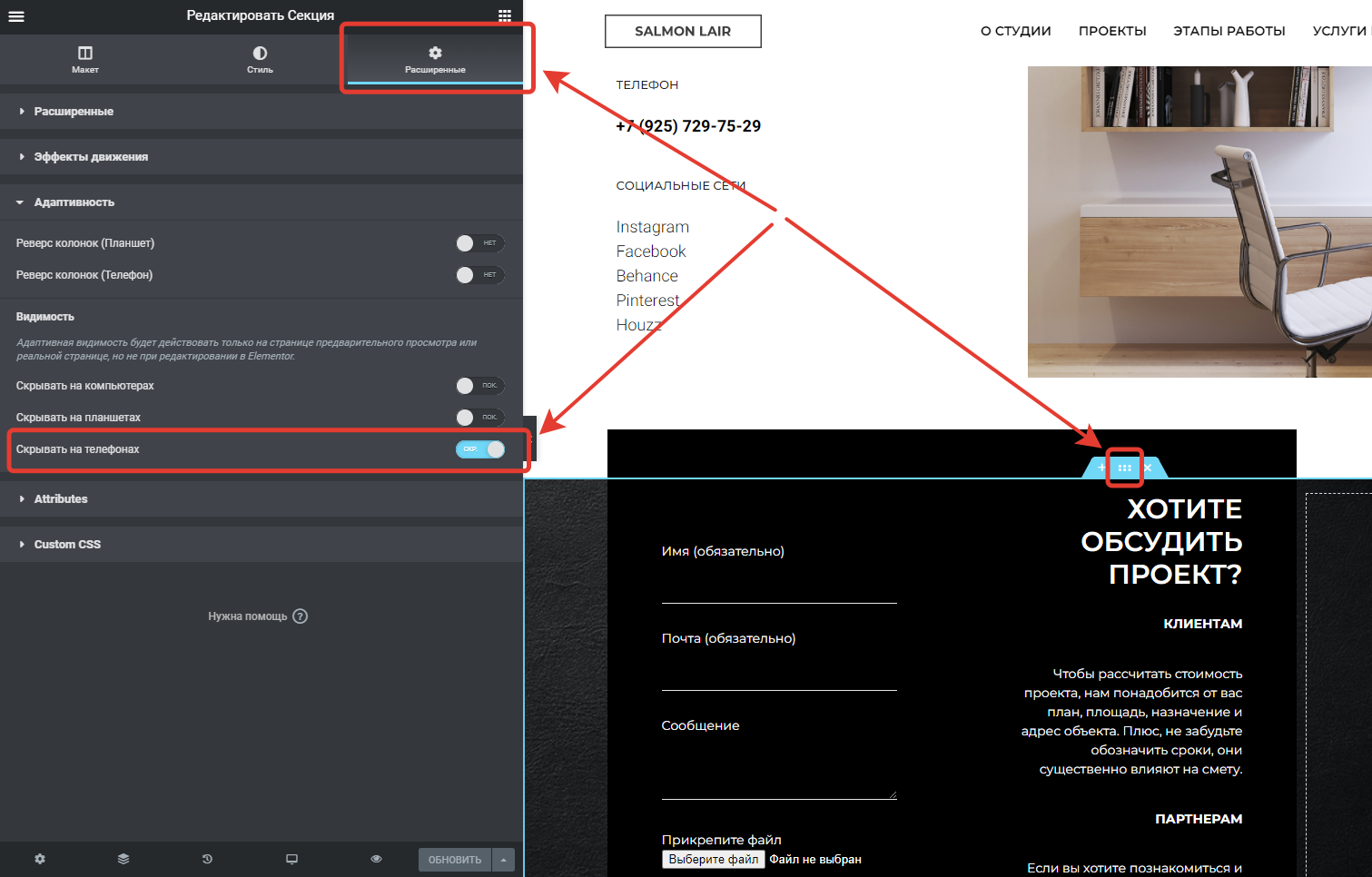
Task: Expand the Эффекты движения section
Action: [x=91, y=157]
